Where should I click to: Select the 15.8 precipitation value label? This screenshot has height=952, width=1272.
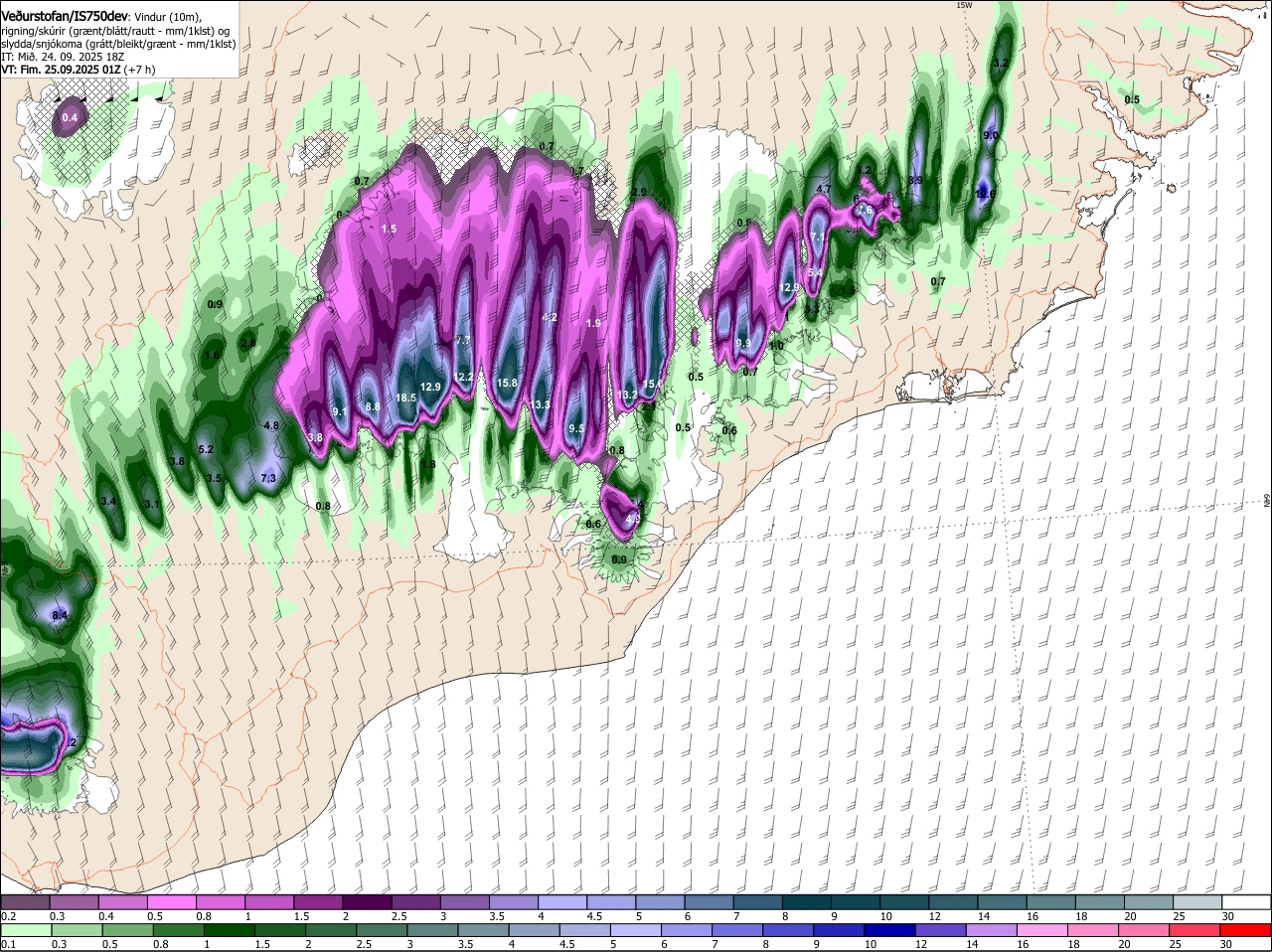(x=507, y=383)
